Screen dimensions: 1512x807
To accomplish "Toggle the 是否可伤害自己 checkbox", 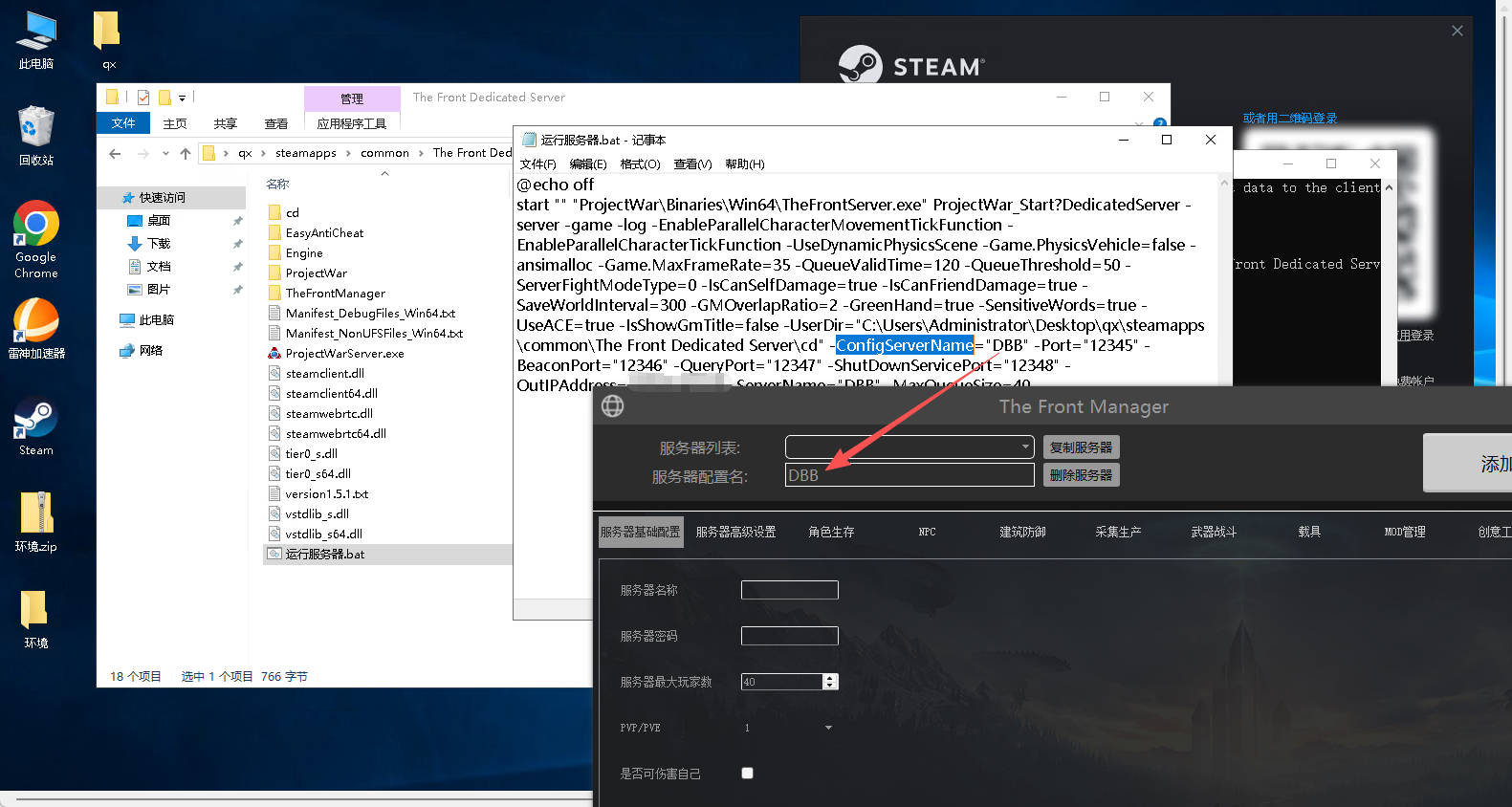I will pyautogui.click(x=747, y=774).
